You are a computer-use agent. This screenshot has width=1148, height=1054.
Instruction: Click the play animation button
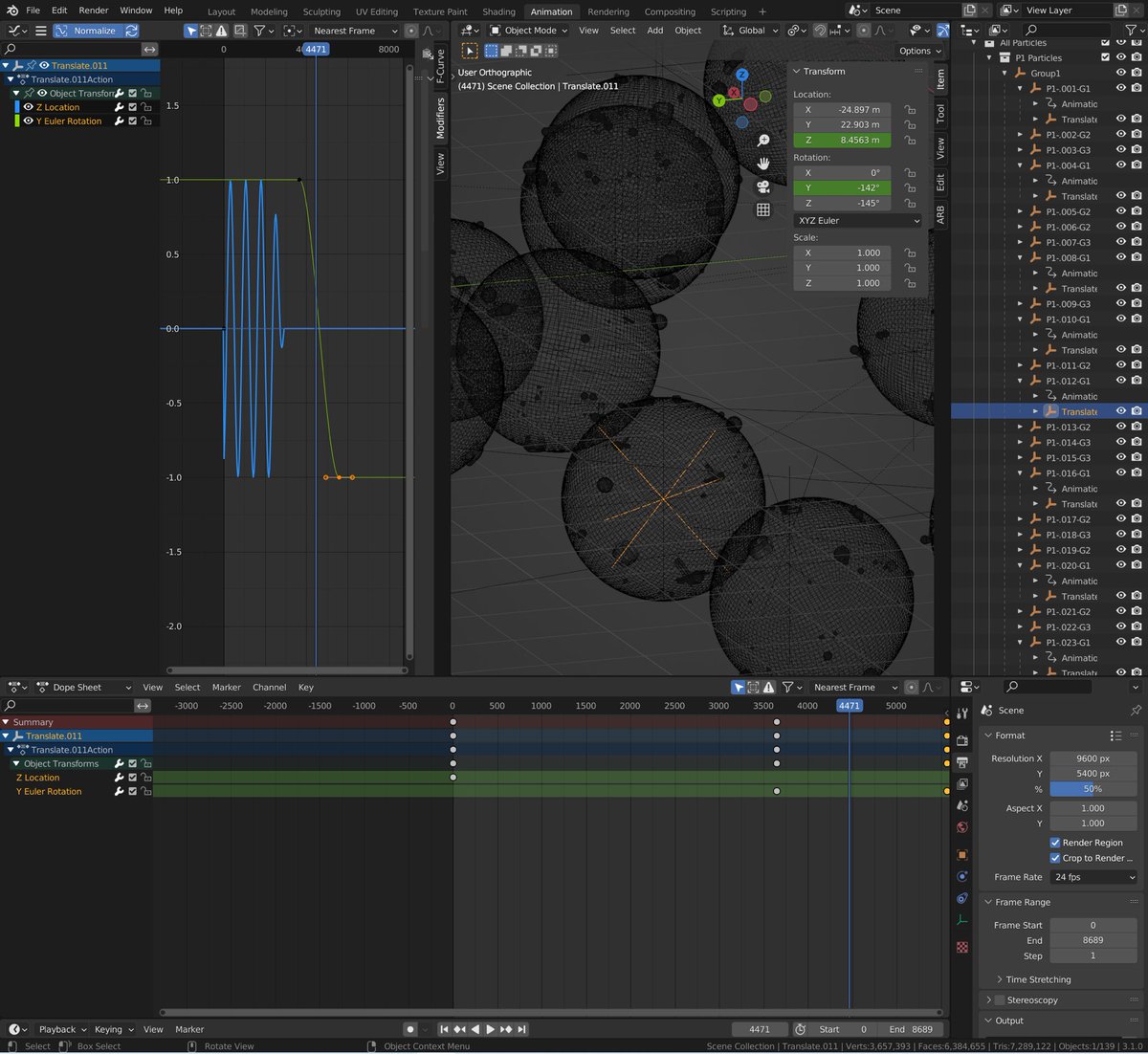[491, 1029]
